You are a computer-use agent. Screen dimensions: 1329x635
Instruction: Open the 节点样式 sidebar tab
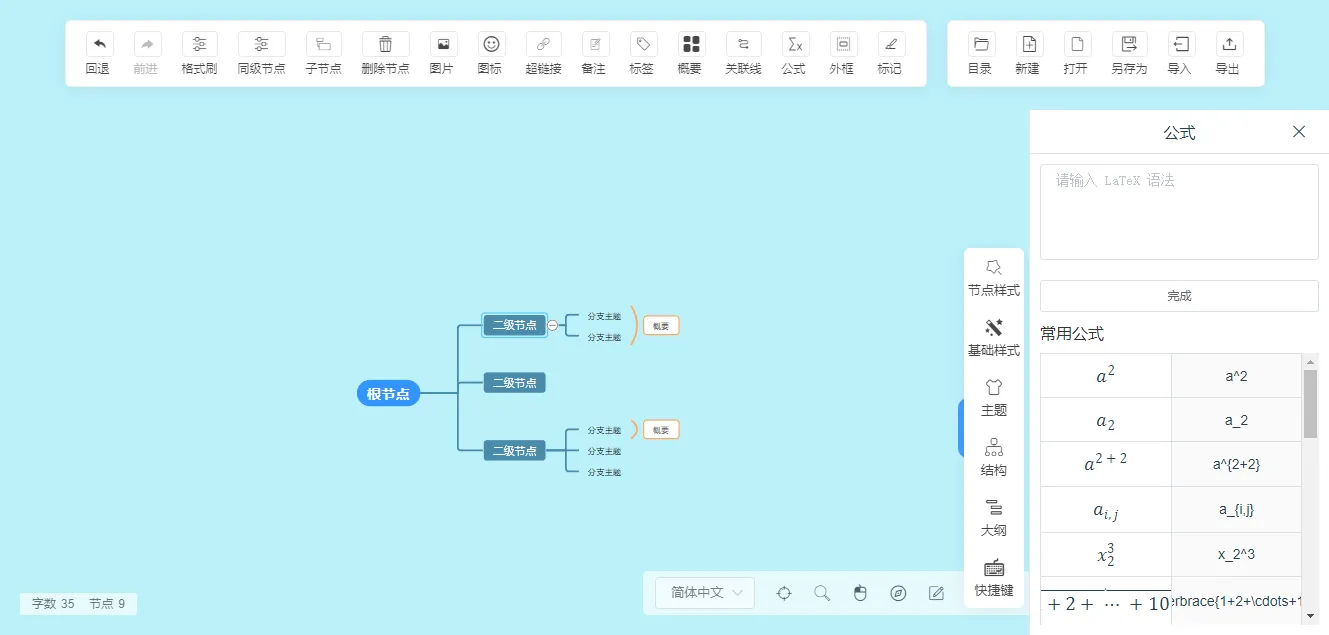993,278
